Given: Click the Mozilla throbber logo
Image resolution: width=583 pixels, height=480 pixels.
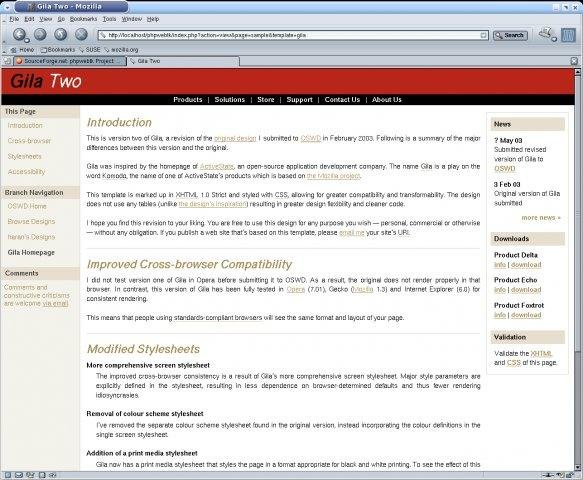Looking at the screenshot, I should coord(568,35).
